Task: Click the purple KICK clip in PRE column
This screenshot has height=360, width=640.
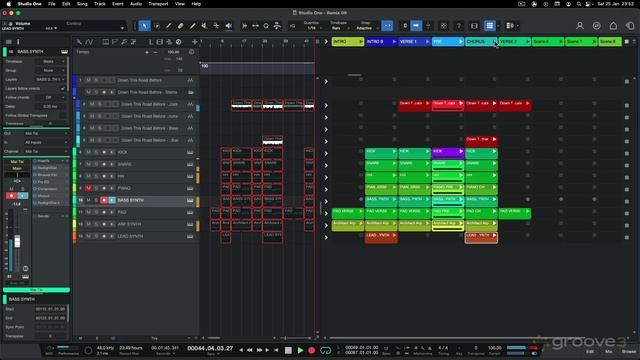Action: (448, 153)
